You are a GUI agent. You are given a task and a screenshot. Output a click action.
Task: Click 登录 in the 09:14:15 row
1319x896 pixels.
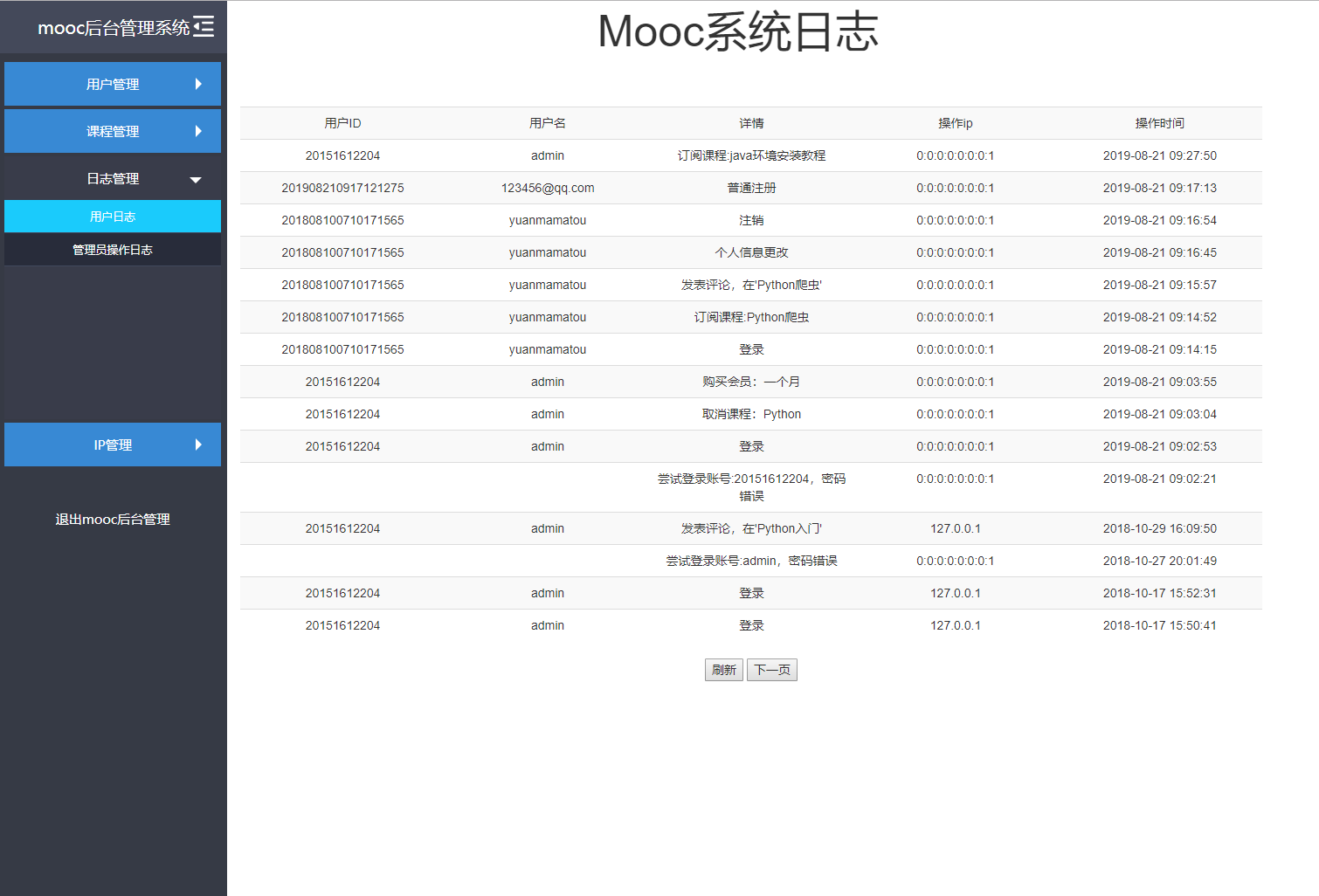click(751, 349)
